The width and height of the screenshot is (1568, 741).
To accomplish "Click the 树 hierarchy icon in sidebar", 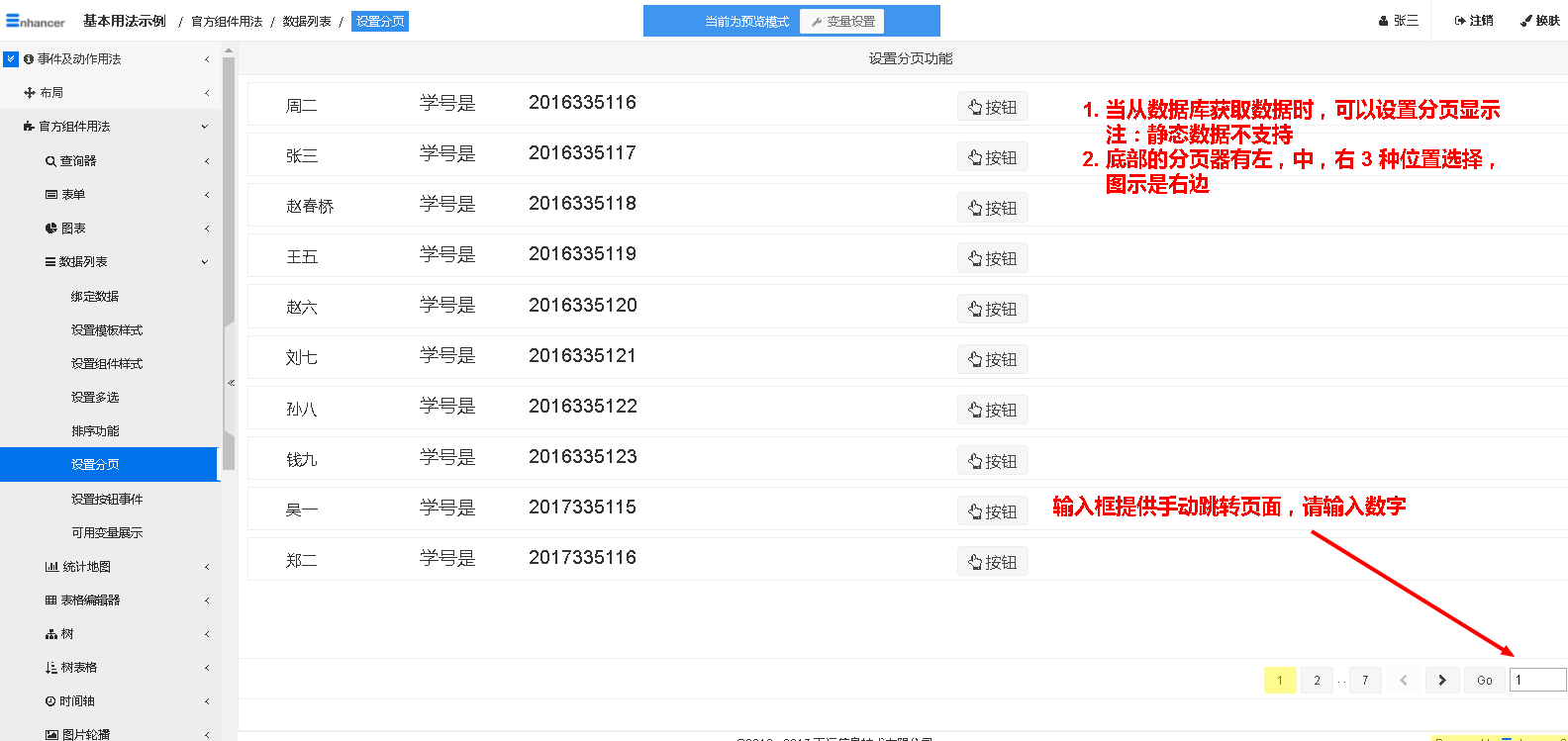I will coord(51,634).
